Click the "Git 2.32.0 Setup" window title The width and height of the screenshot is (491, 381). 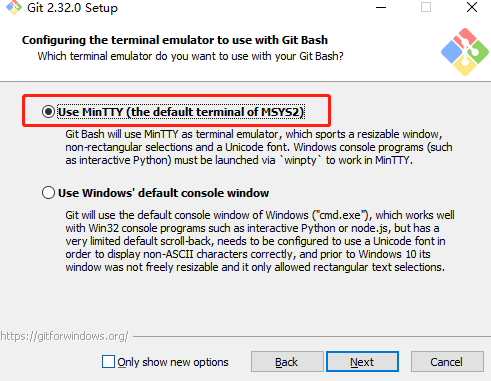pyautogui.click(x=72, y=8)
